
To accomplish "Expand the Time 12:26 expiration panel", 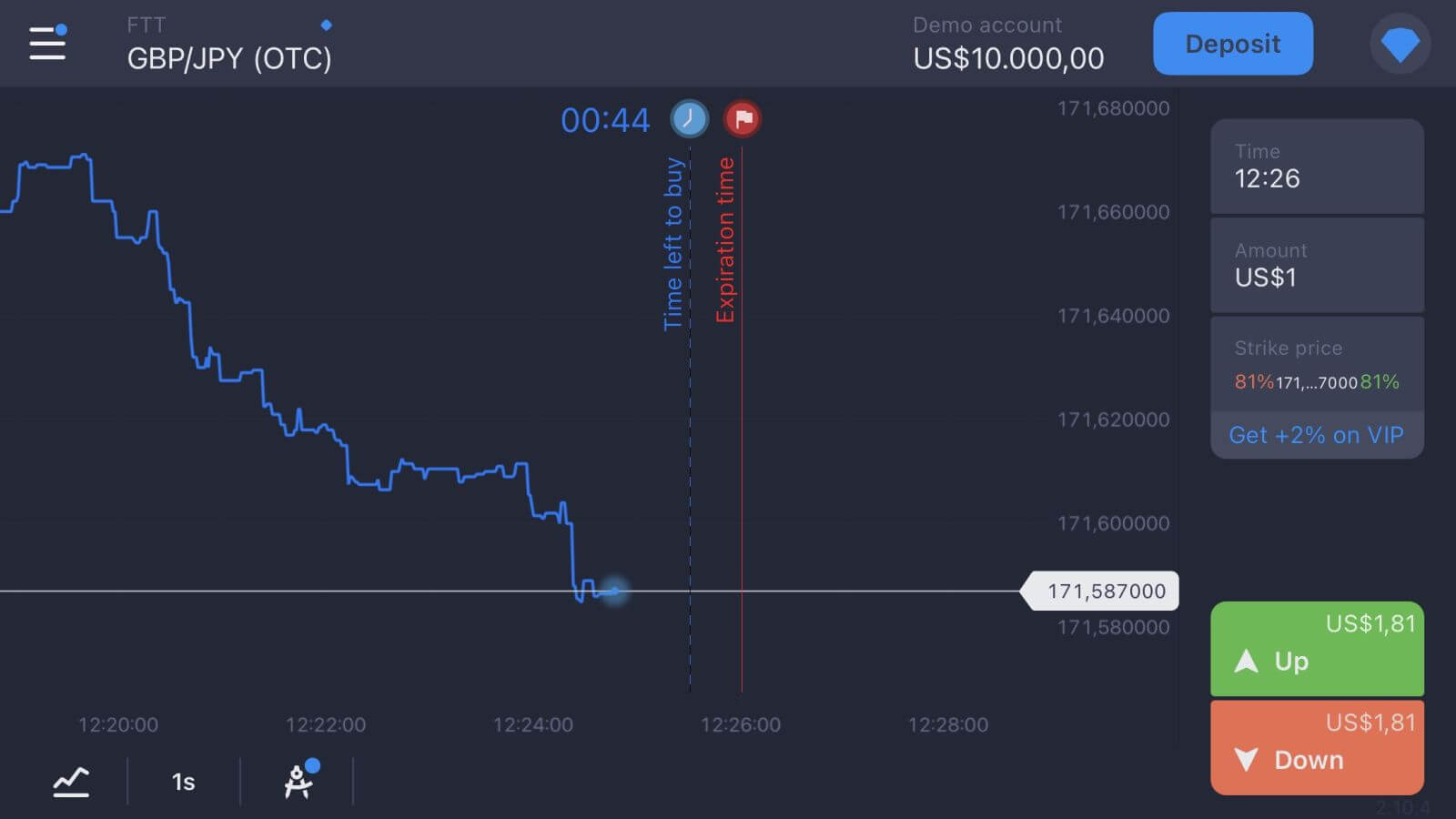I will point(1317,167).
